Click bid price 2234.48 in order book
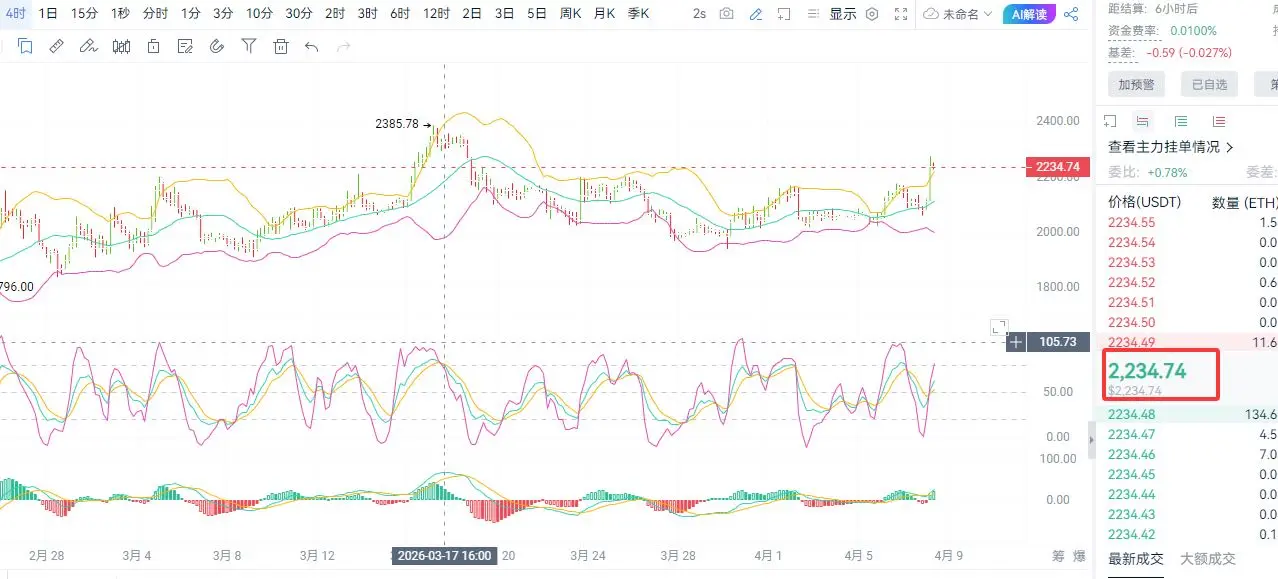The width and height of the screenshot is (1278, 579). click(x=1132, y=414)
